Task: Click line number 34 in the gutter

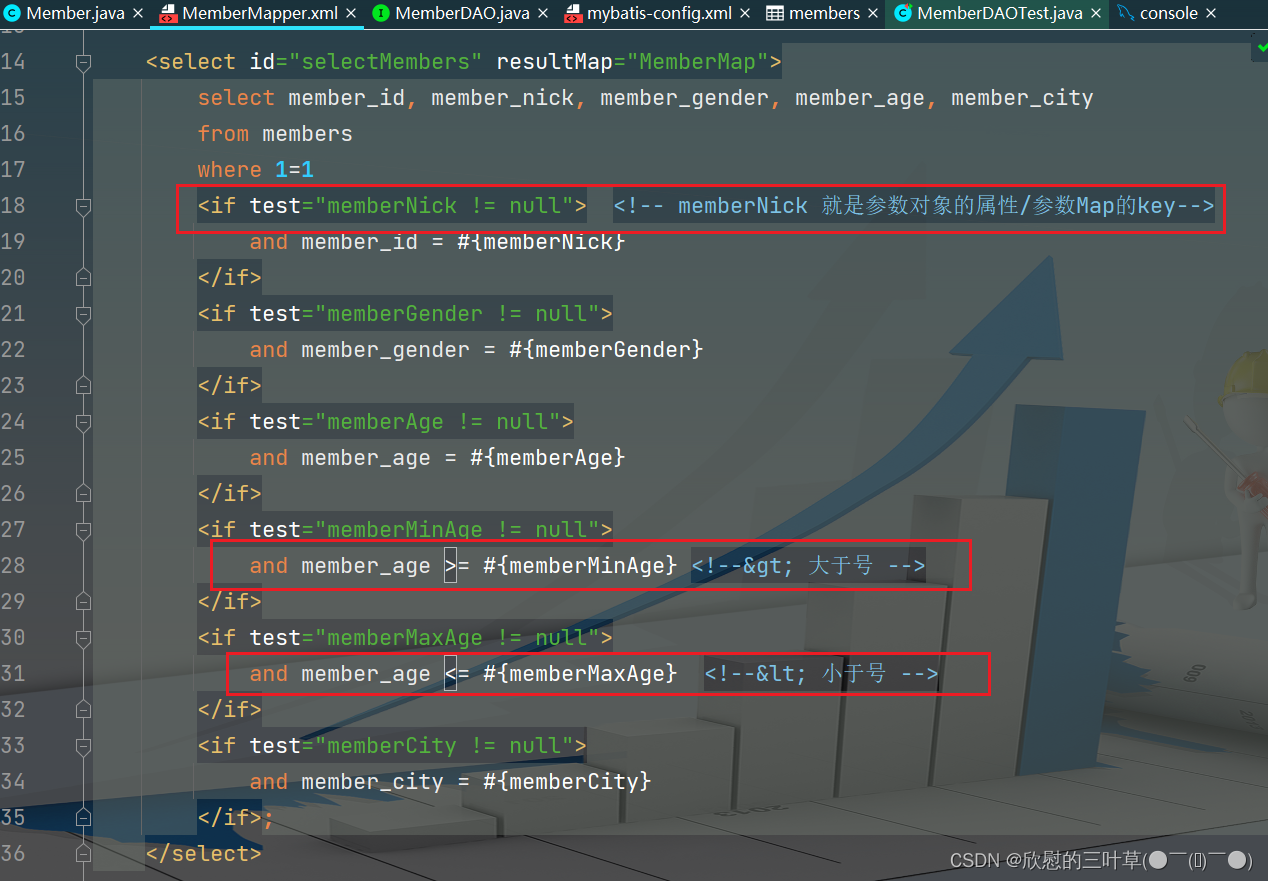Action: coord(13,782)
